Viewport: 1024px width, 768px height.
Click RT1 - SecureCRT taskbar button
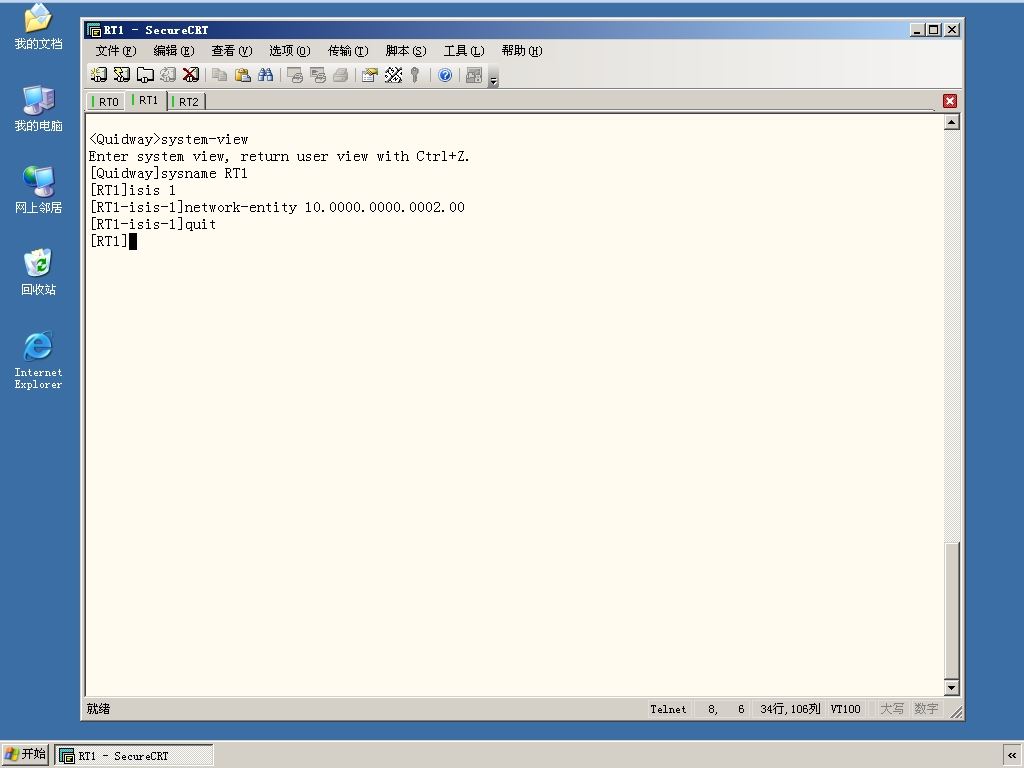click(x=134, y=756)
